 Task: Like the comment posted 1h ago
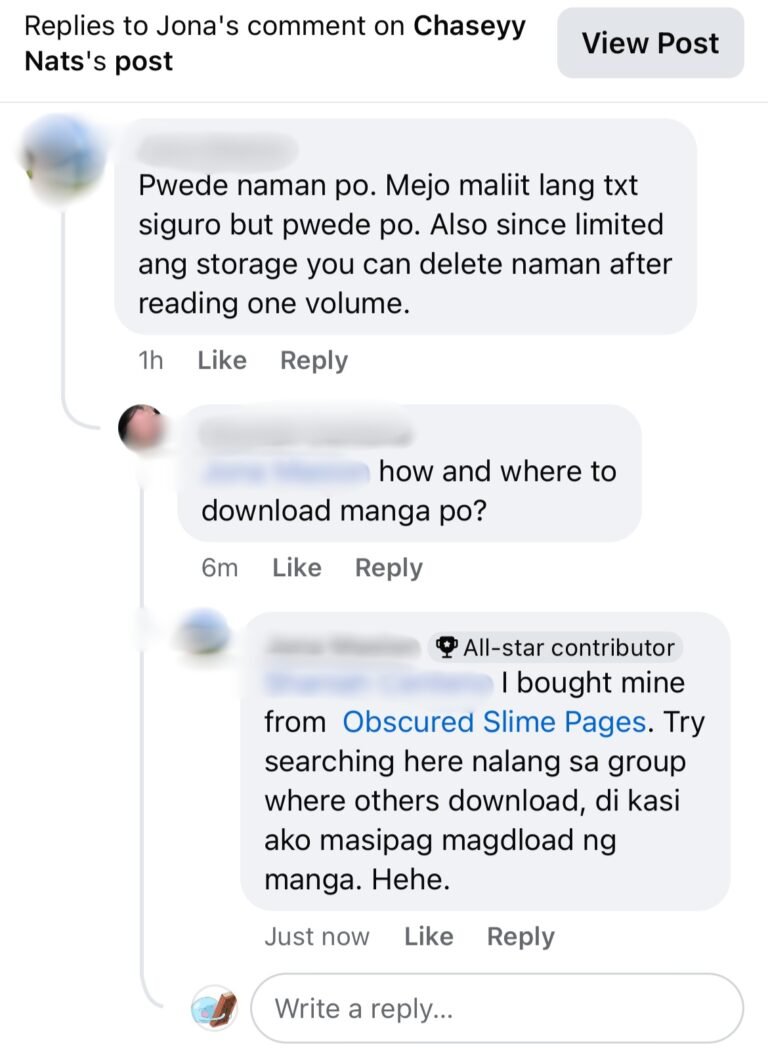click(222, 360)
